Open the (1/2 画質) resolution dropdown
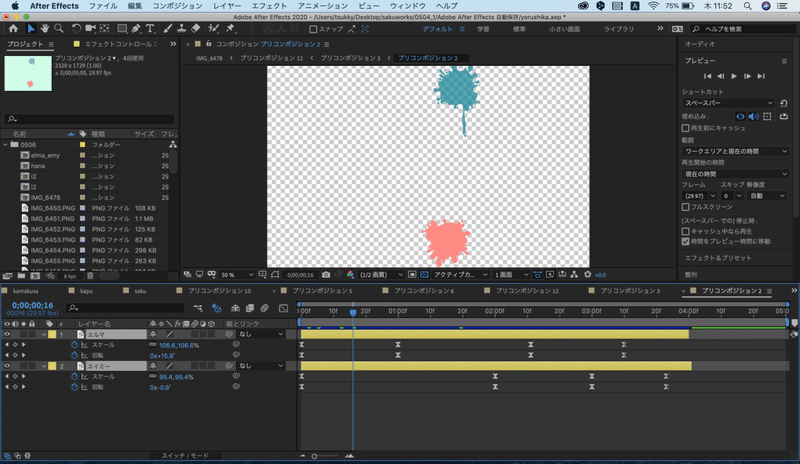800x464 pixels. coord(381,275)
